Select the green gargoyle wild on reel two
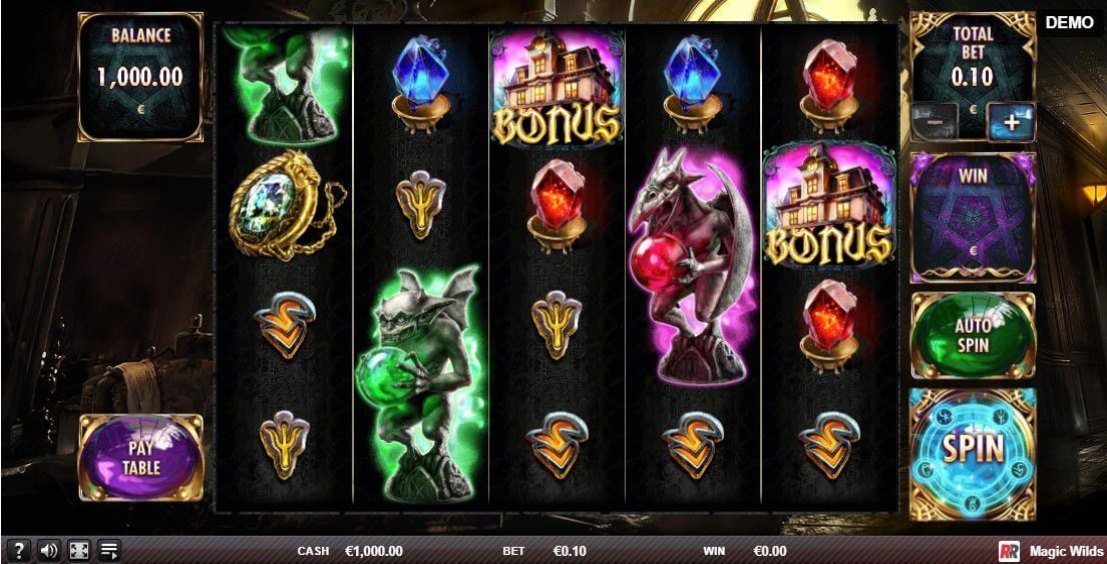The image size is (1107, 564). click(421, 383)
